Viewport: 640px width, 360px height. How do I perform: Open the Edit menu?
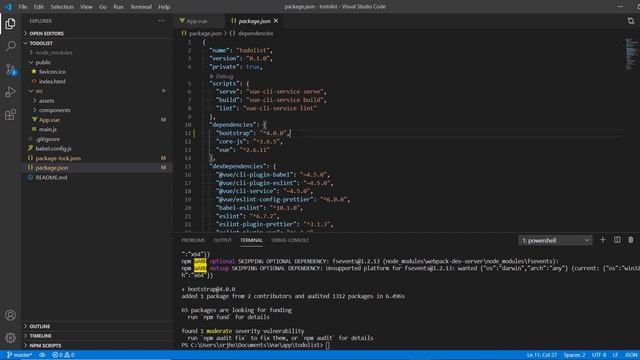(39, 7)
